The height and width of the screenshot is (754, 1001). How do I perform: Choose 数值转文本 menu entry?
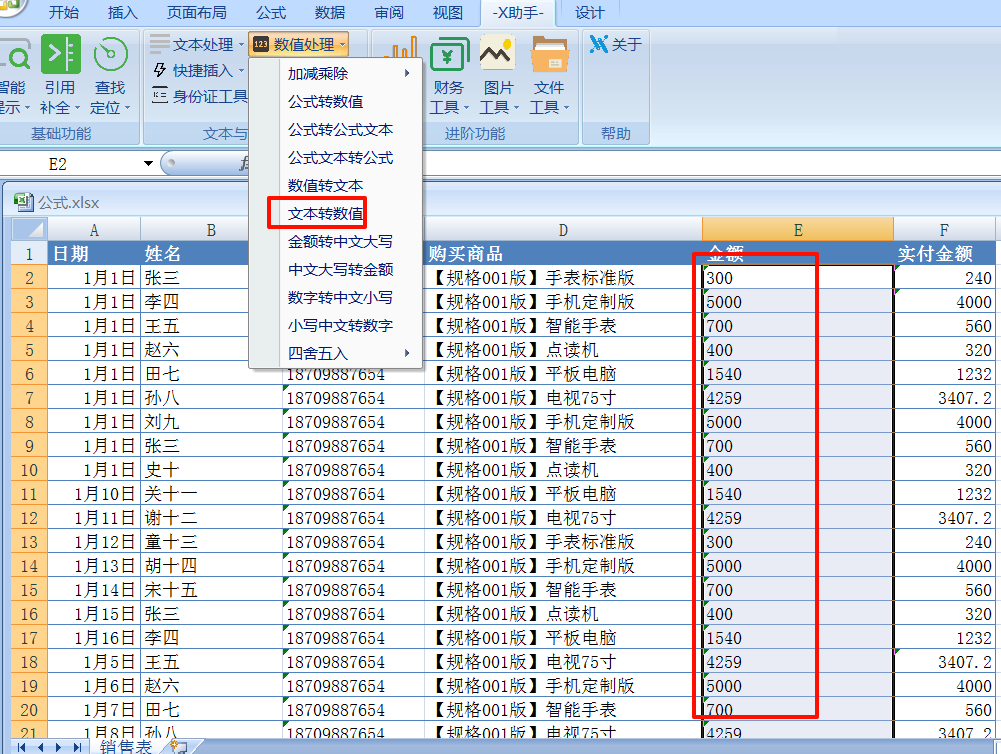326,186
